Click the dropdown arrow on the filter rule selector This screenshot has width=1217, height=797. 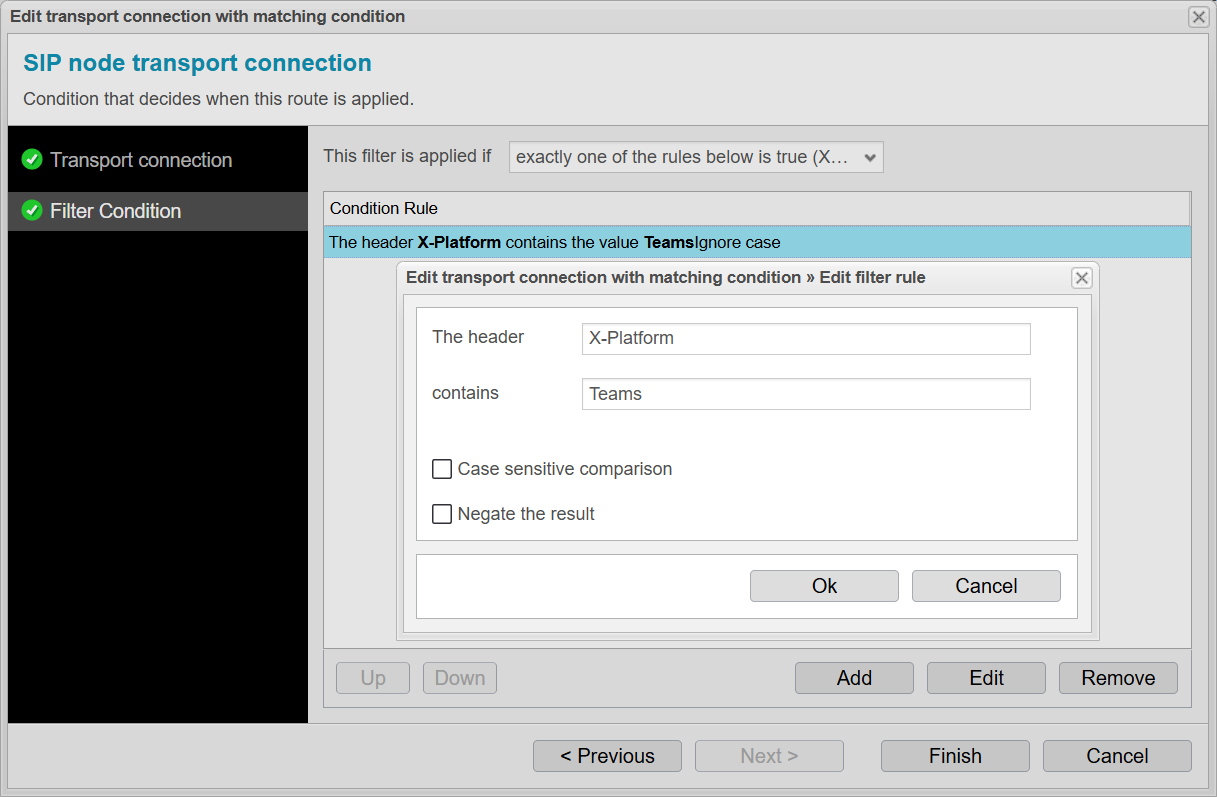[x=868, y=157]
